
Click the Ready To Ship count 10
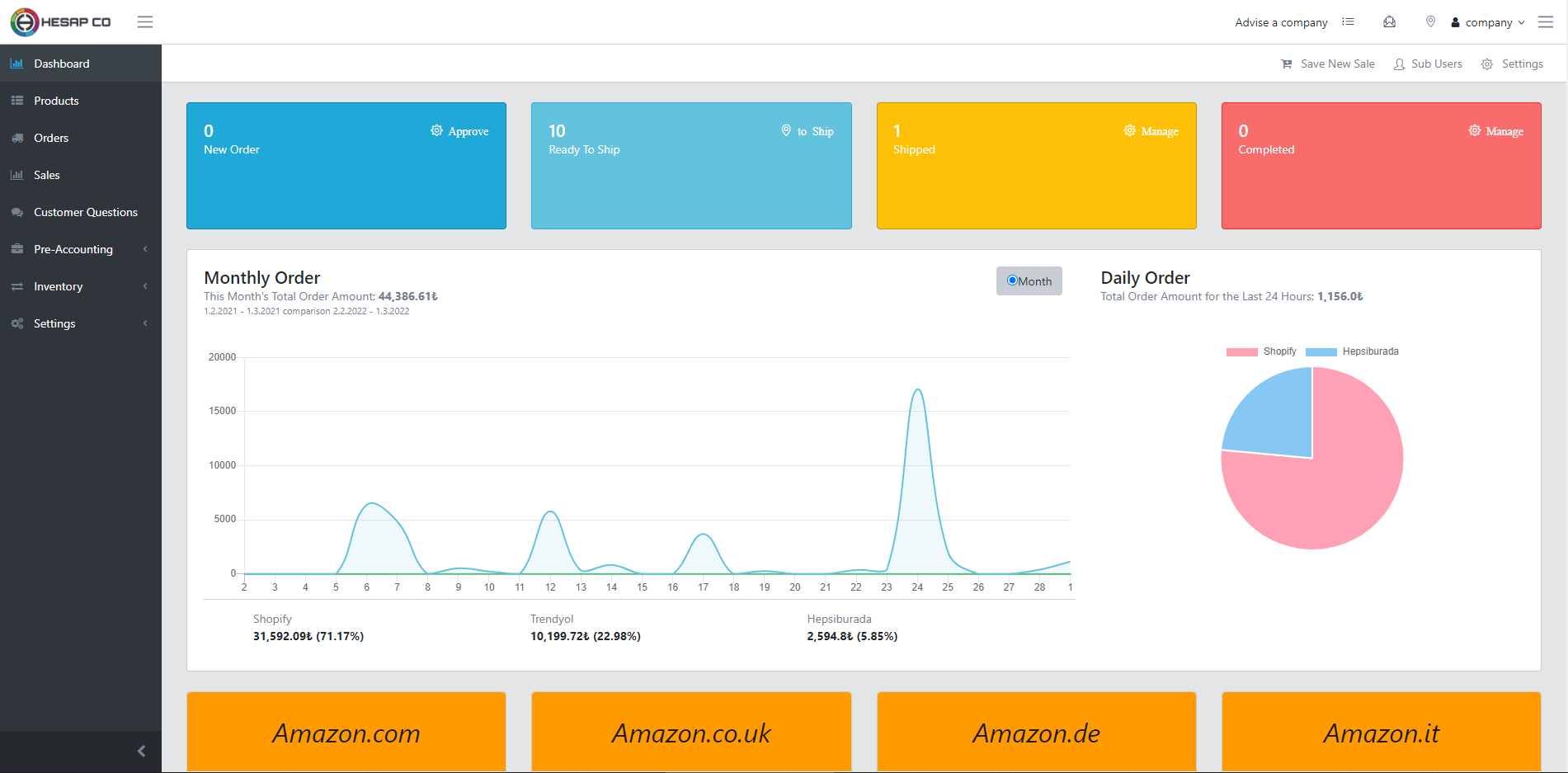click(557, 131)
